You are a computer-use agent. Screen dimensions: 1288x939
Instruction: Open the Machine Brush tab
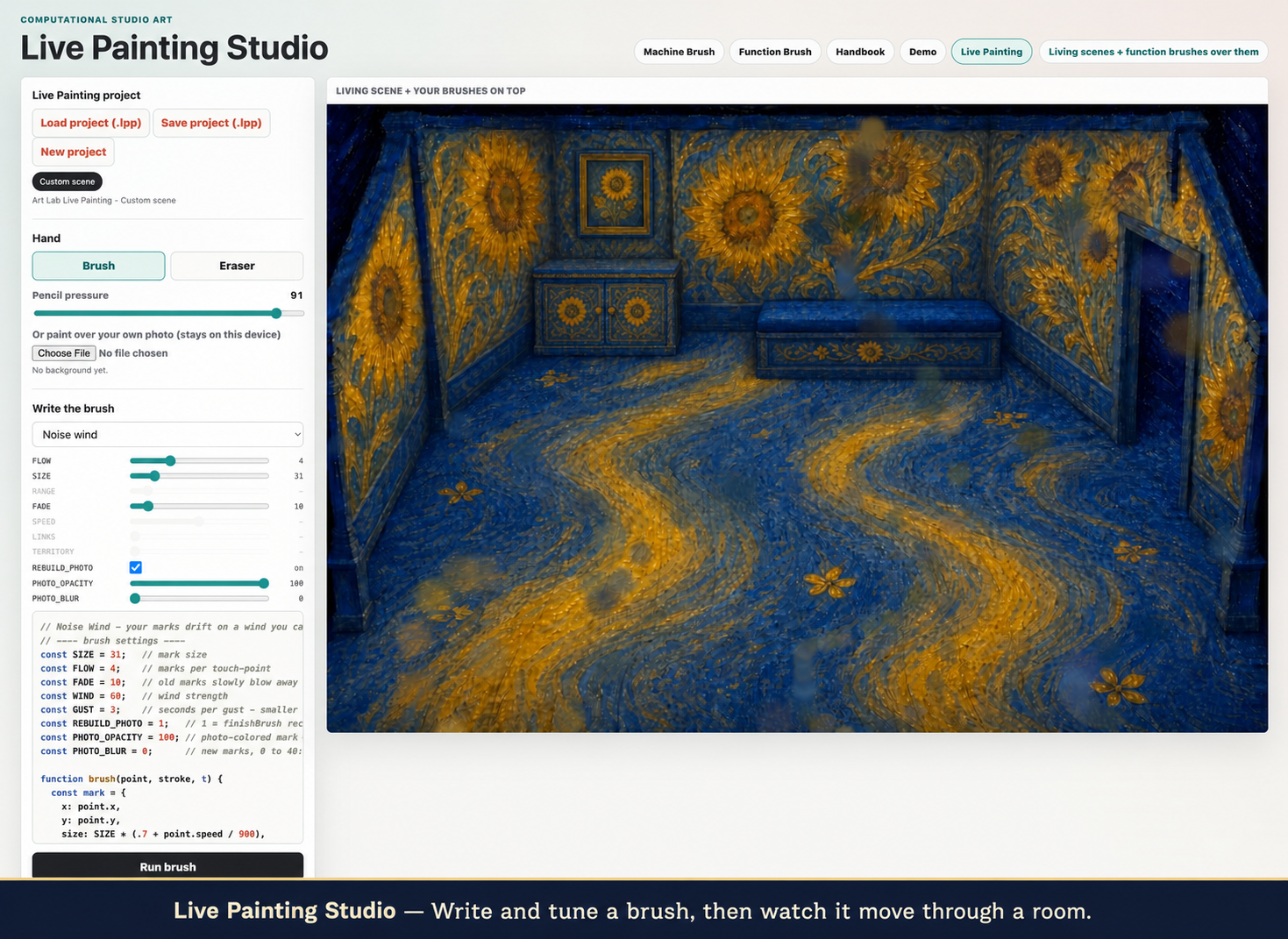coord(679,52)
